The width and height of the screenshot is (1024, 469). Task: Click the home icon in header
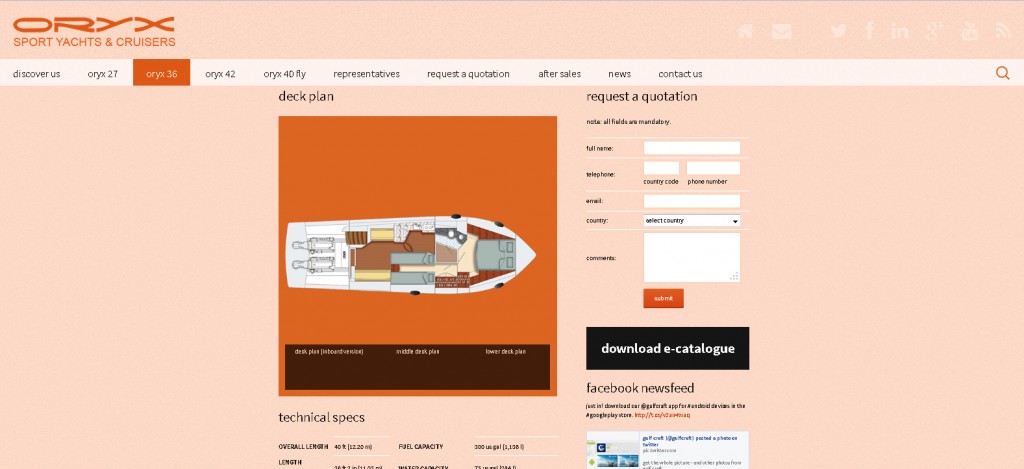[x=745, y=31]
